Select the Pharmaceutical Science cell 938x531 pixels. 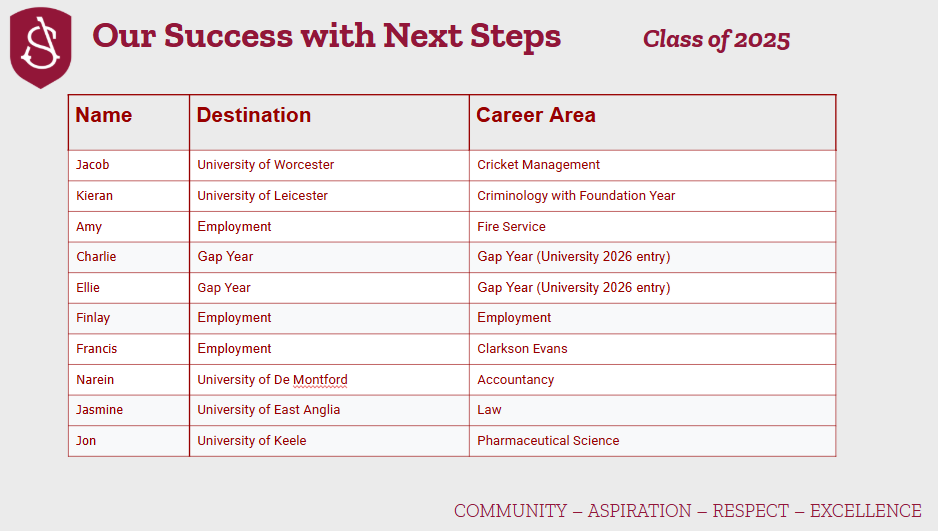[x=548, y=441]
